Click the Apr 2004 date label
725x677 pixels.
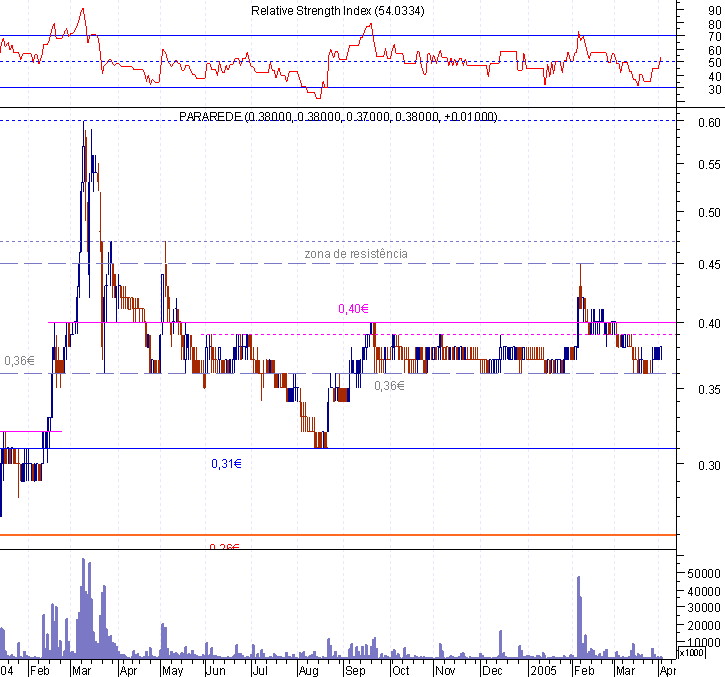pyautogui.click(x=128, y=671)
